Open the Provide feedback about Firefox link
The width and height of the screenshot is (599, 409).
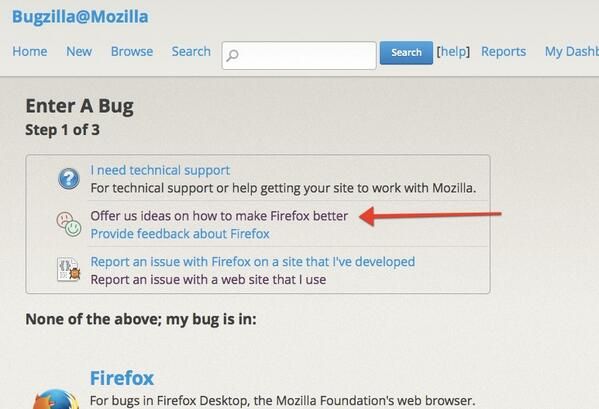point(180,234)
